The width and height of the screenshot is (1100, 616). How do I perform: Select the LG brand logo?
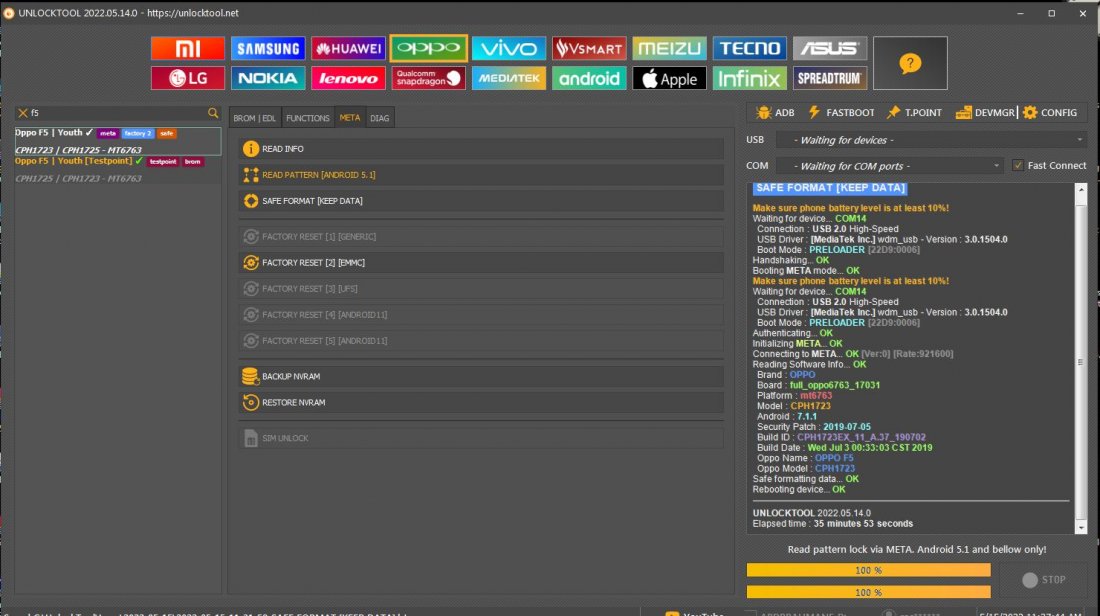pyautogui.click(x=187, y=78)
